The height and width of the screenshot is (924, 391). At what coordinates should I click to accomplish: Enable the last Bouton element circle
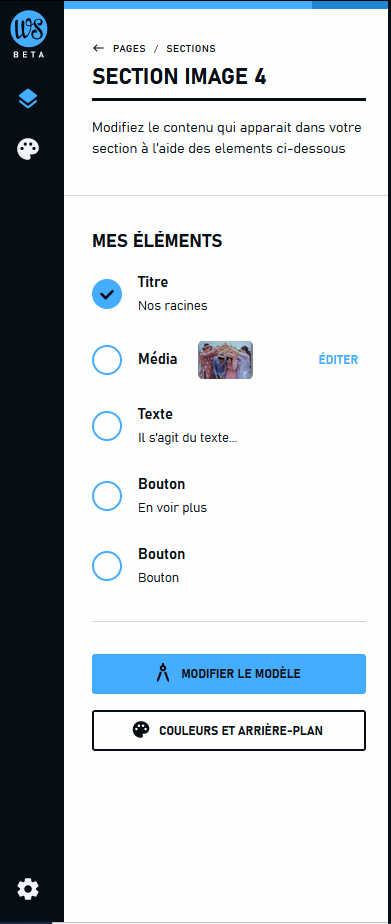click(107, 566)
